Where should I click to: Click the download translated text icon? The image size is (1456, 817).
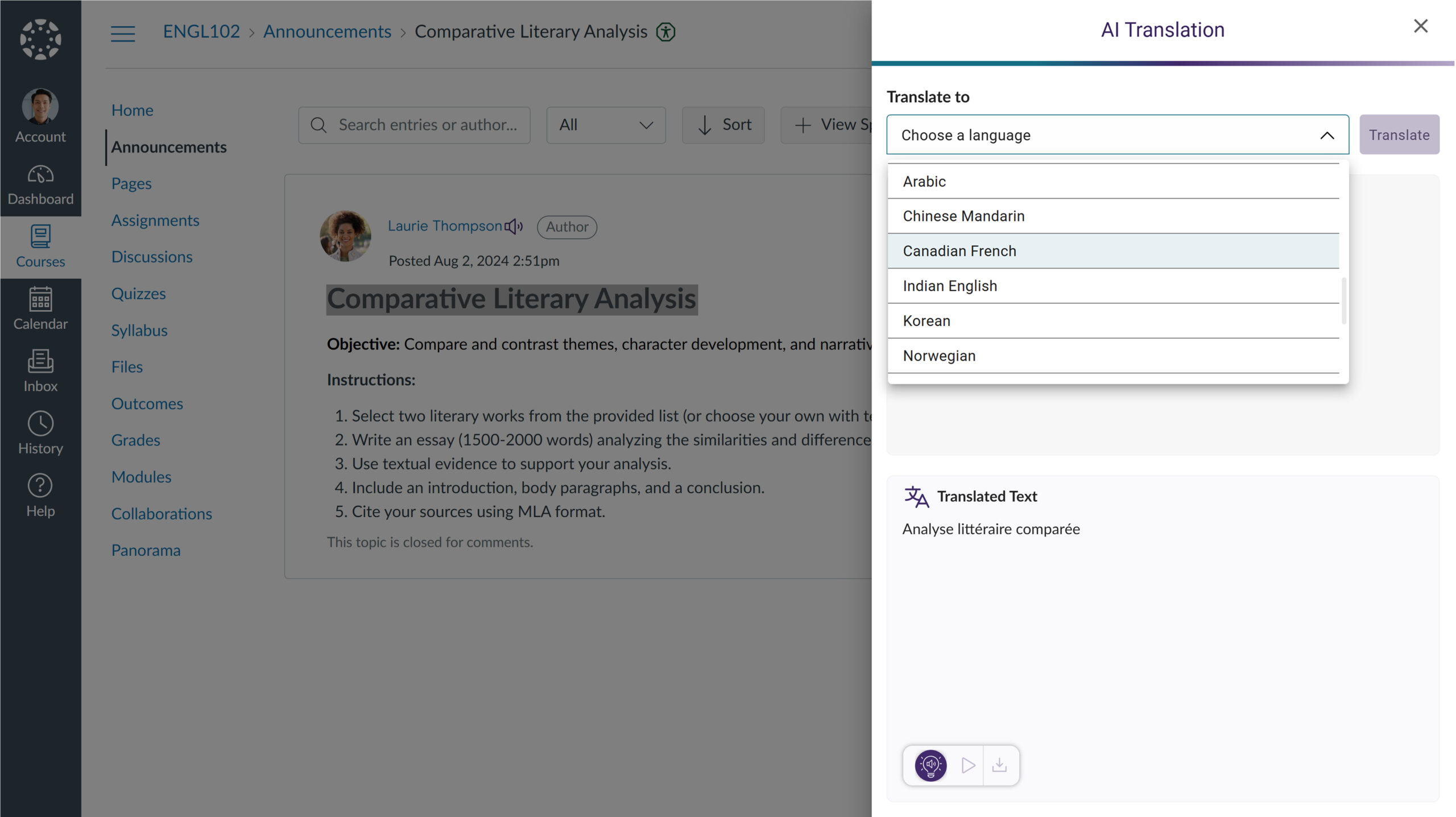point(999,765)
